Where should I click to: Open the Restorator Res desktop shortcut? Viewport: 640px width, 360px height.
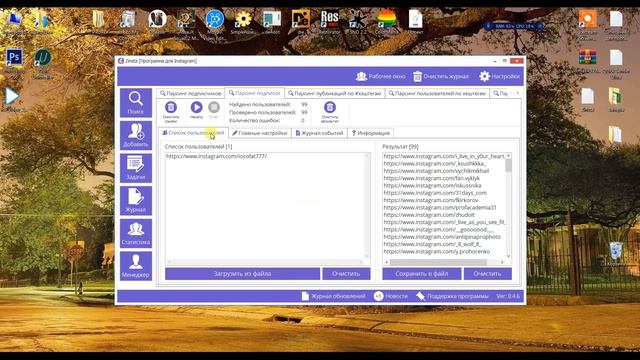[329, 19]
